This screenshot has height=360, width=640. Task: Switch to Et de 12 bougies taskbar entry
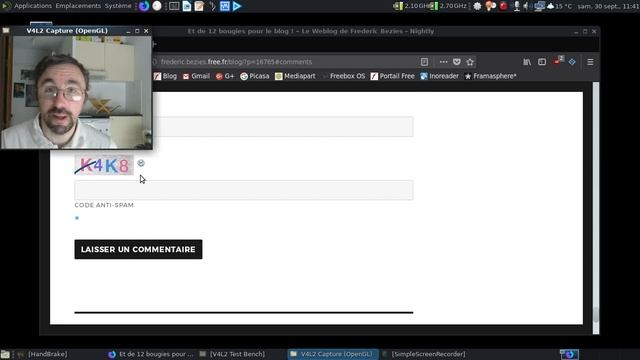(151, 354)
